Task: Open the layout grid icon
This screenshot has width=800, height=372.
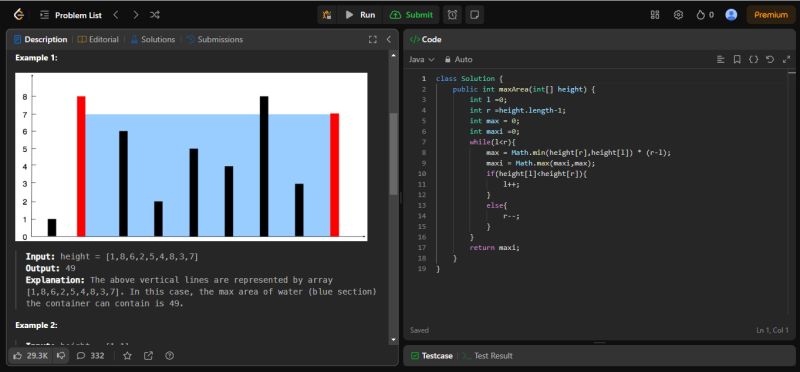Action: coord(655,15)
